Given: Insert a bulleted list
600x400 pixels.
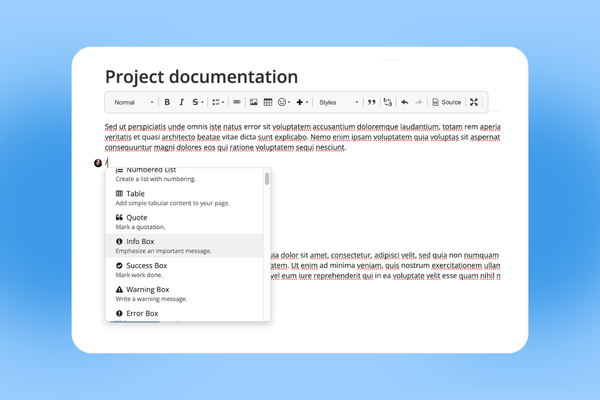Looking at the screenshot, I should 216,102.
